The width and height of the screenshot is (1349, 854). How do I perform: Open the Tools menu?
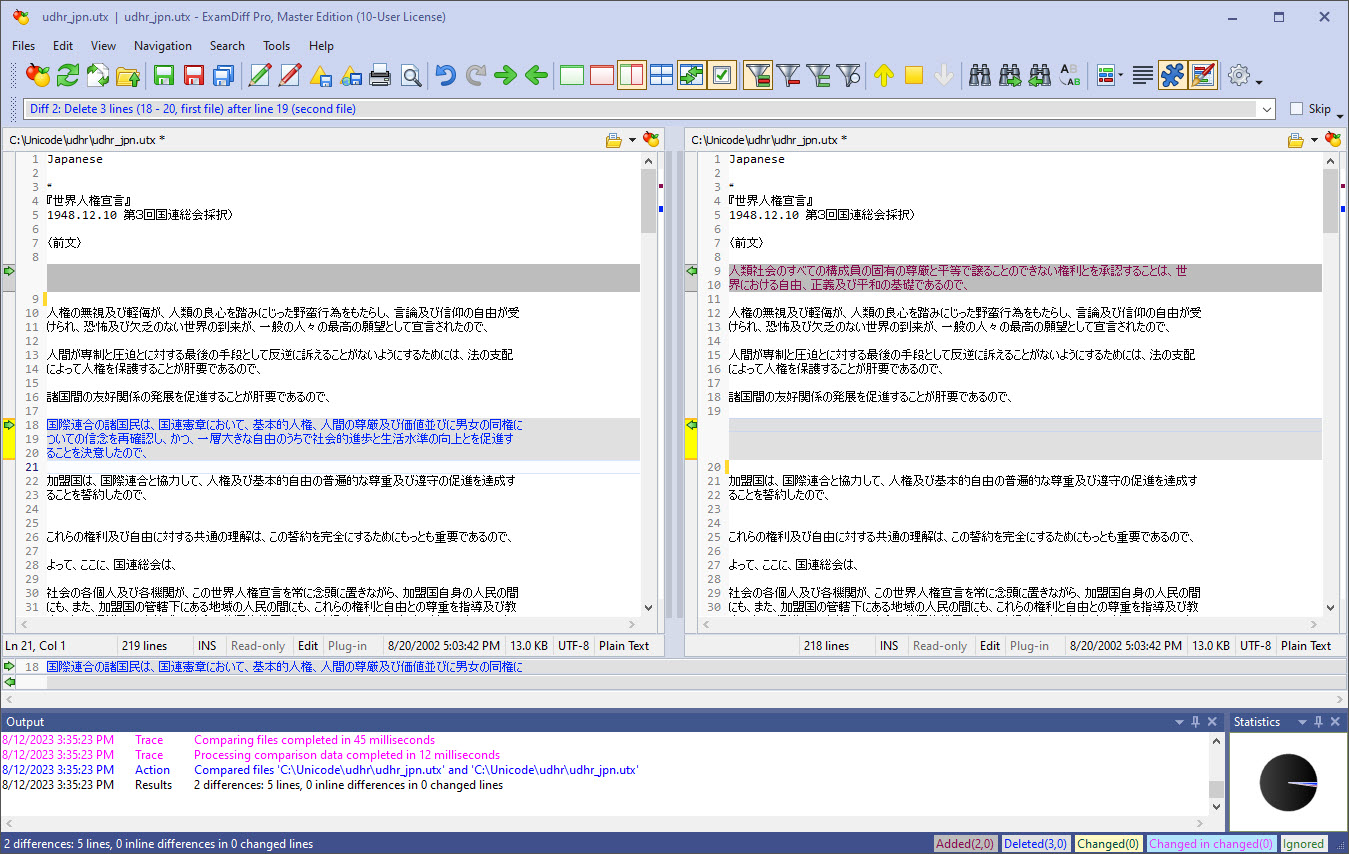coord(276,45)
